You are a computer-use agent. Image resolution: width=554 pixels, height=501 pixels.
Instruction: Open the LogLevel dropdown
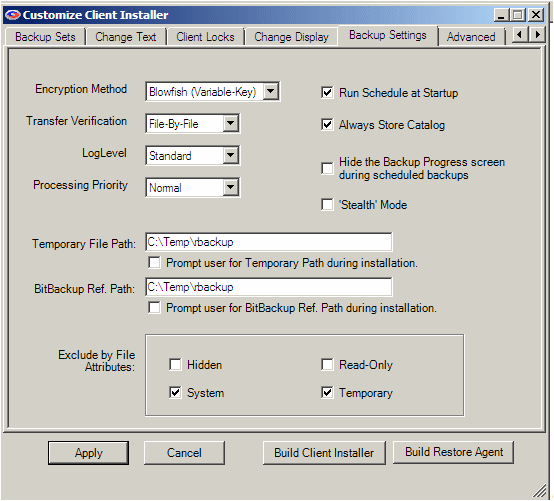(231, 155)
